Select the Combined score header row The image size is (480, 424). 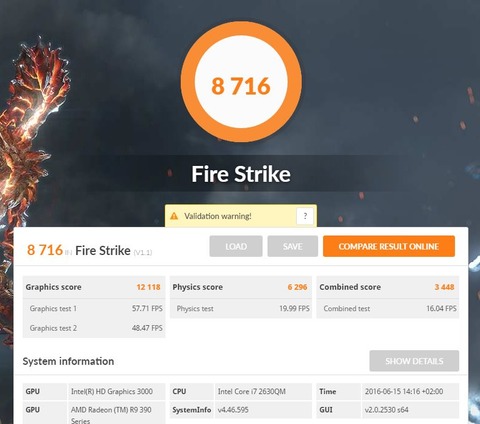click(388, 287)
